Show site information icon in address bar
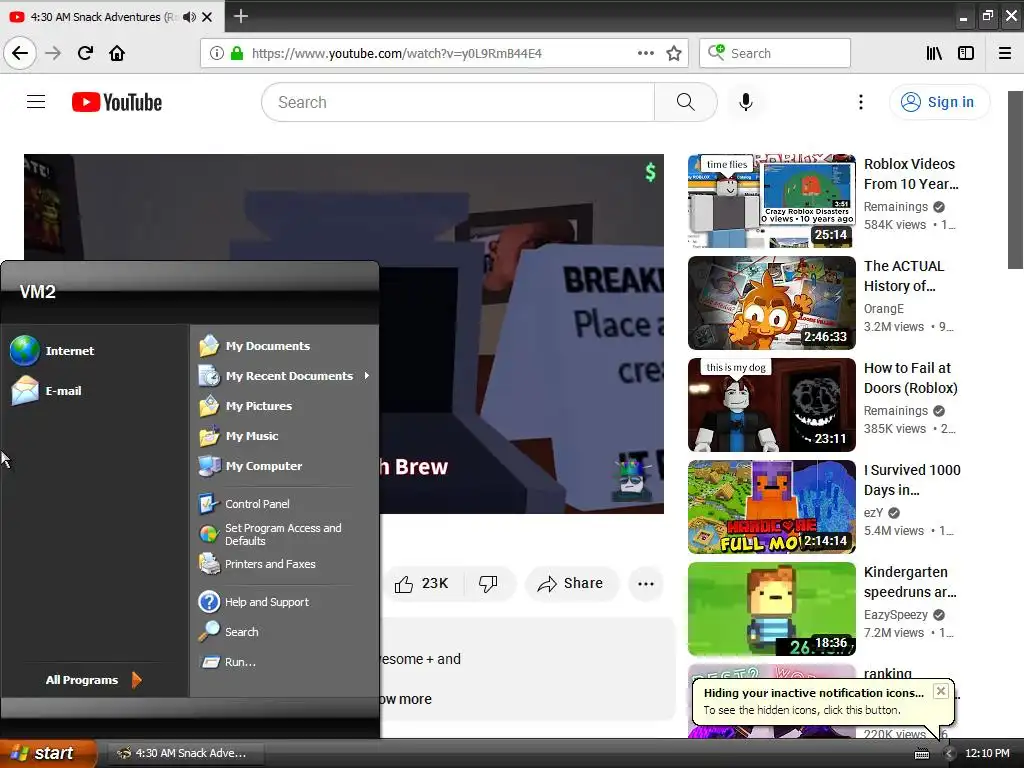The image size is (1024, 768). 216,53
